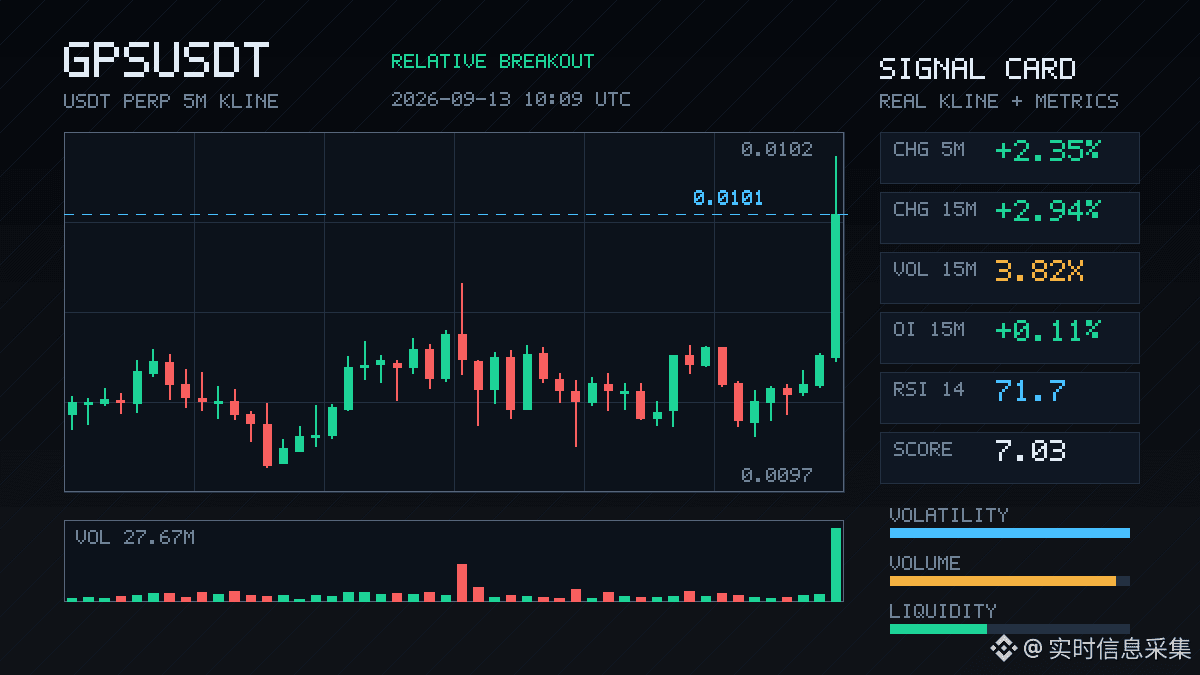Click the LIQUIDITY green bar
The height and width of the screenshot is (675, 1200).
938,629
